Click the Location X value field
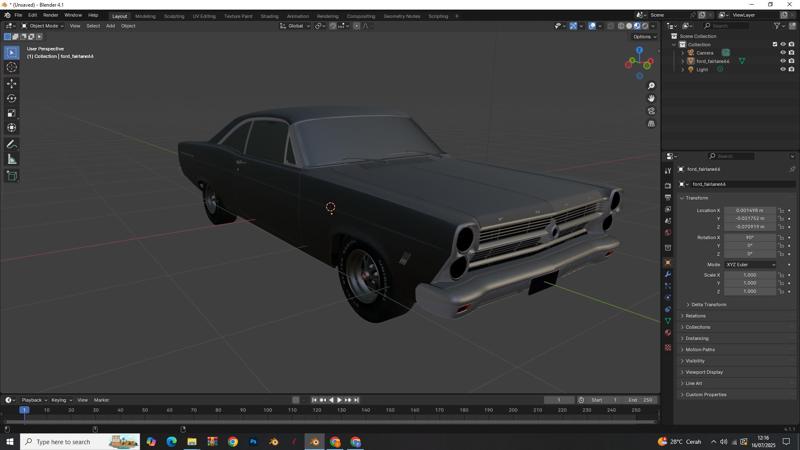The height and width of the screenshot is (450, 800). pyautogui.click(x=750, y=210)
